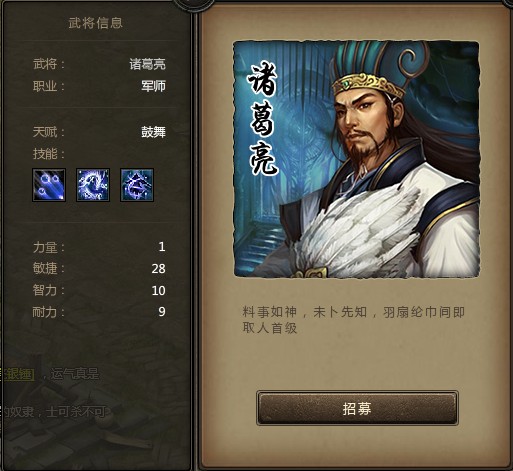The image size is (513, 471).
Task: Click the 武将信息 panel title
Action: (x=96, y=23)
